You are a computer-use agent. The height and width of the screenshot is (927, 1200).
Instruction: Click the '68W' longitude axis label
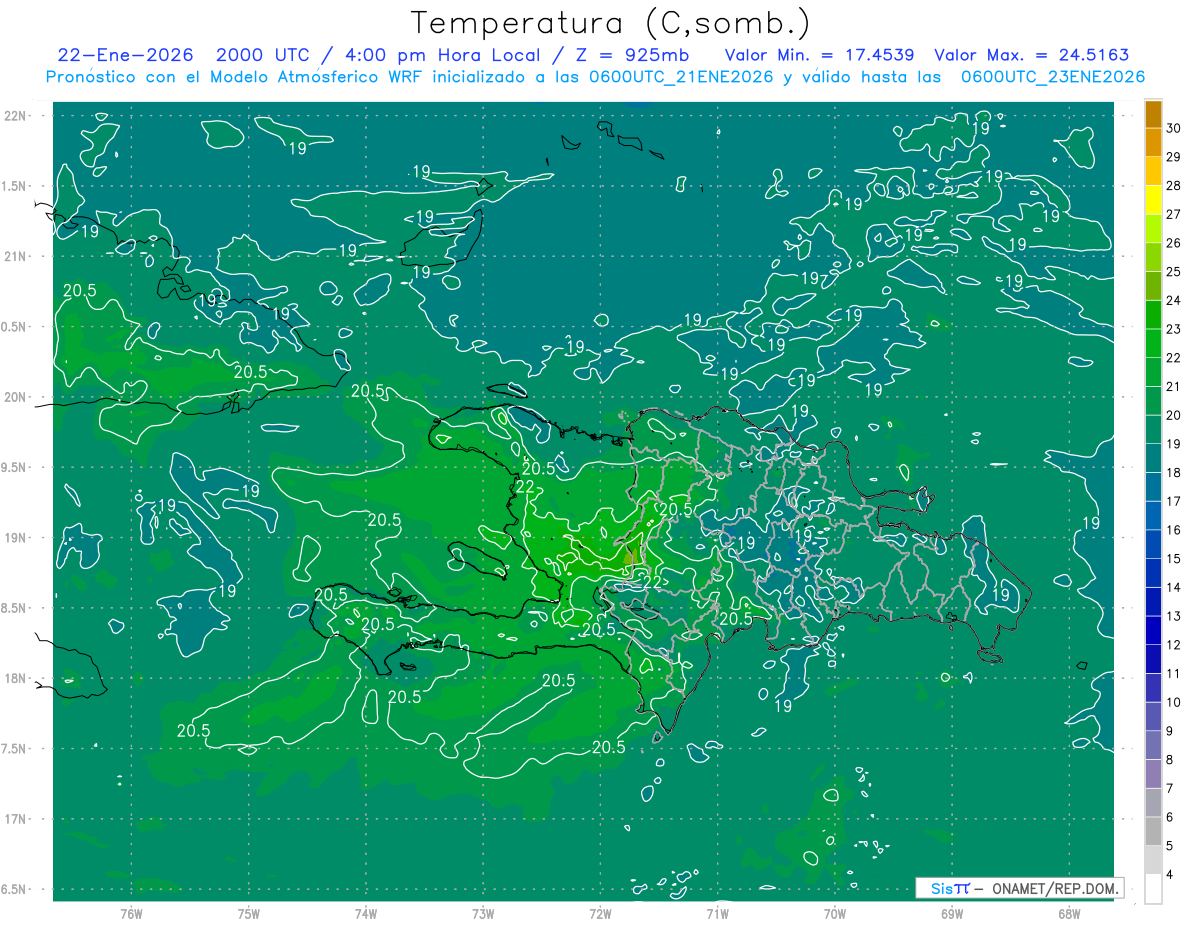tap(1069, 914)
